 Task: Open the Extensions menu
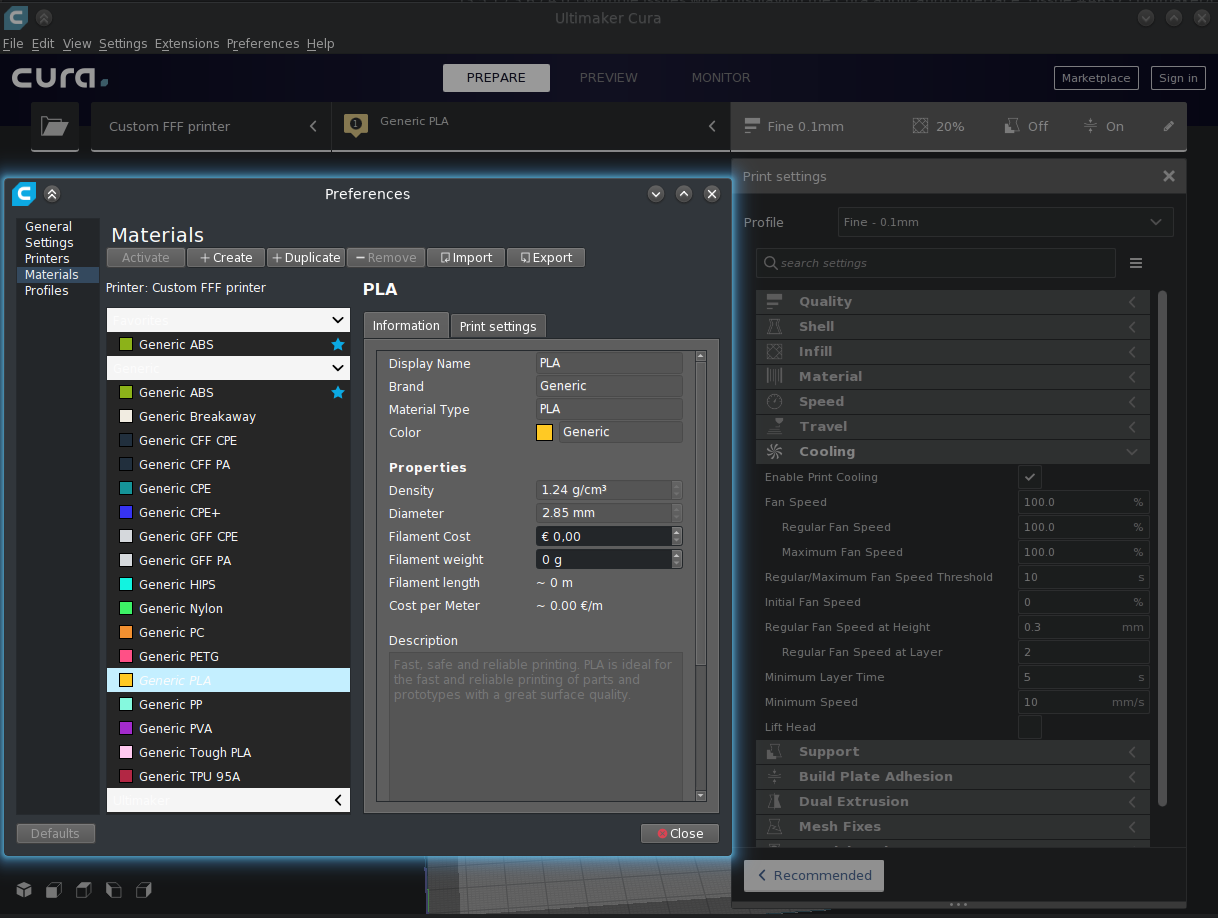(x=187, y=43)
